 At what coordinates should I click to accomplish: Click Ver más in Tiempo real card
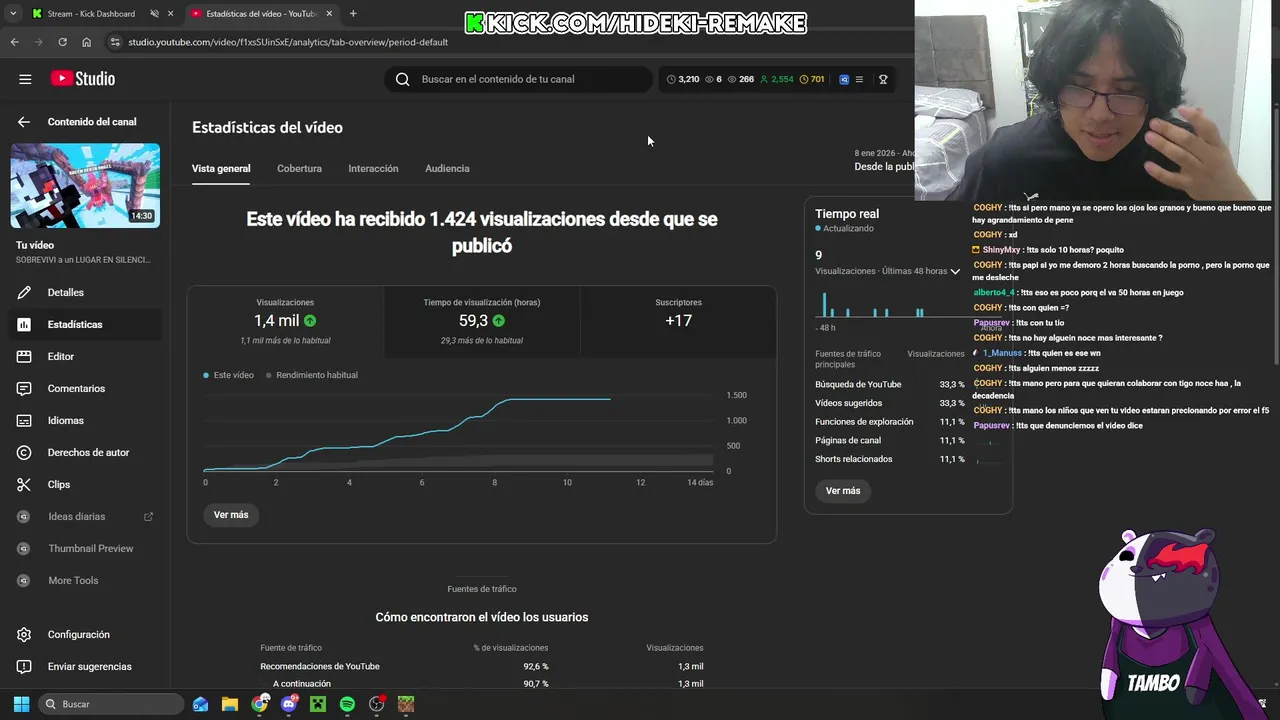843,491
